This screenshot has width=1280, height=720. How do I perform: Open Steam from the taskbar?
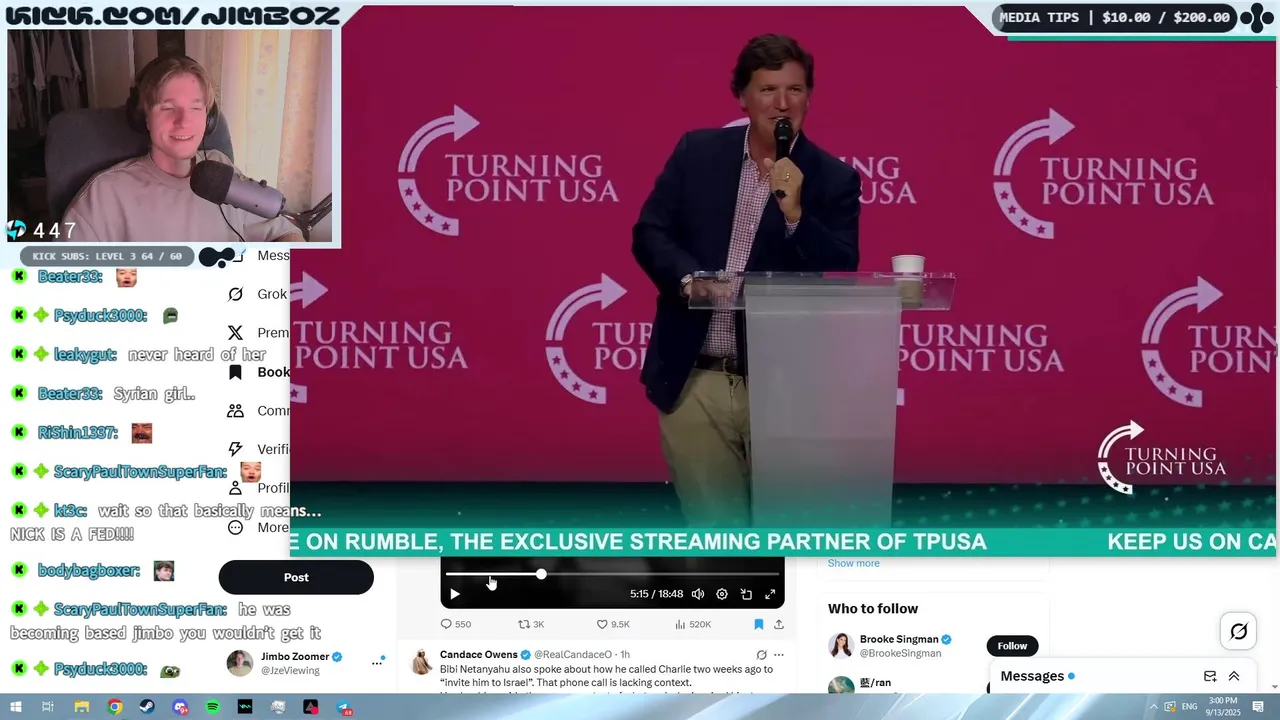click(147, 707)
